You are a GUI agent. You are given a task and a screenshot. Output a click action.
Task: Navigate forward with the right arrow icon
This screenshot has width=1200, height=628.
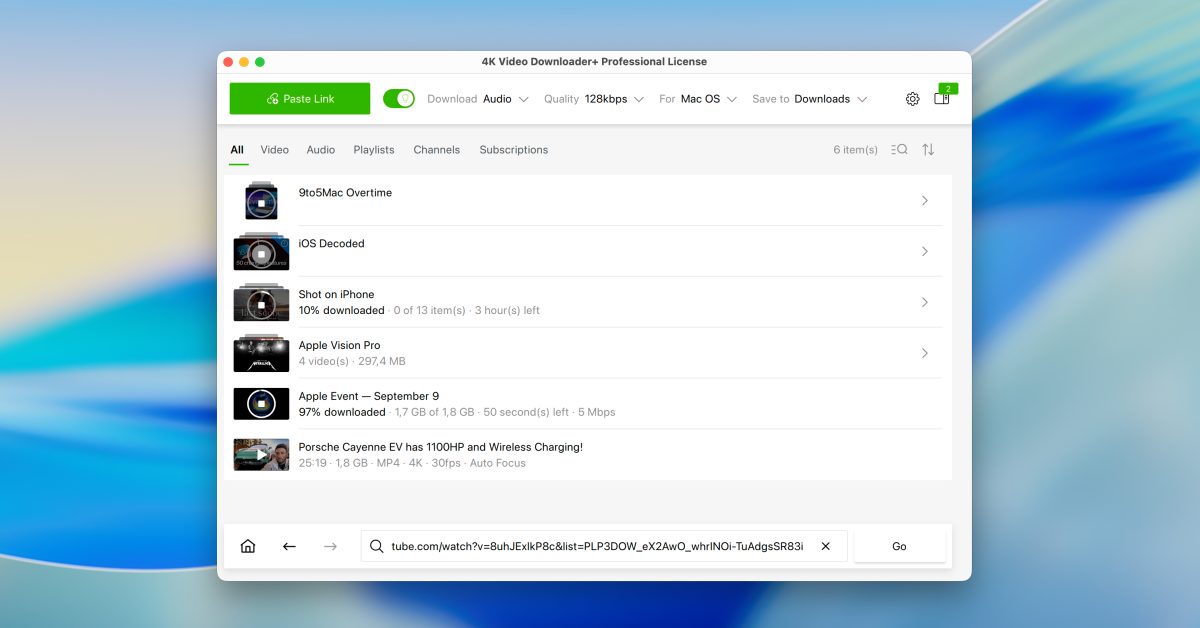coord(330,546)
